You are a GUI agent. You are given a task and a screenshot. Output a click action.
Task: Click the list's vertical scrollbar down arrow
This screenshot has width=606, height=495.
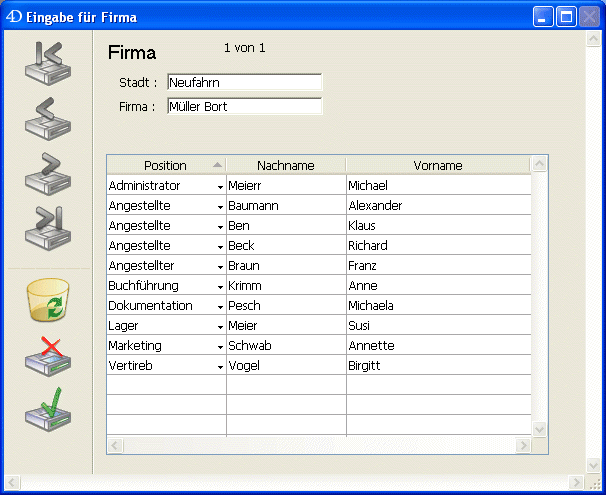(540, 428)
